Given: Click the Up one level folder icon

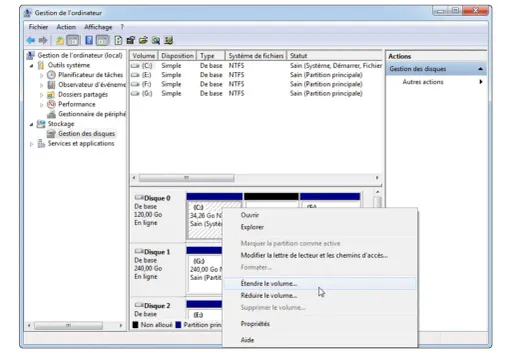Looking at the screenshot, I should pos(60,40).
